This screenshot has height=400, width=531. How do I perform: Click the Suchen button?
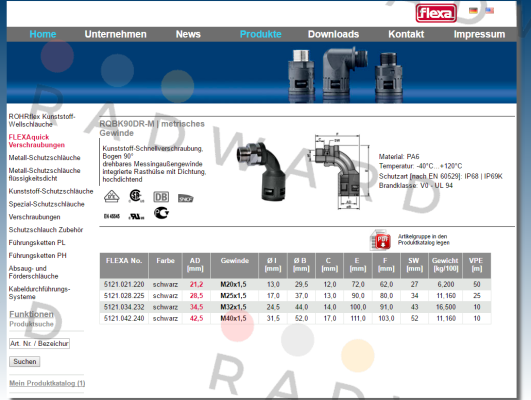[24, 361]
